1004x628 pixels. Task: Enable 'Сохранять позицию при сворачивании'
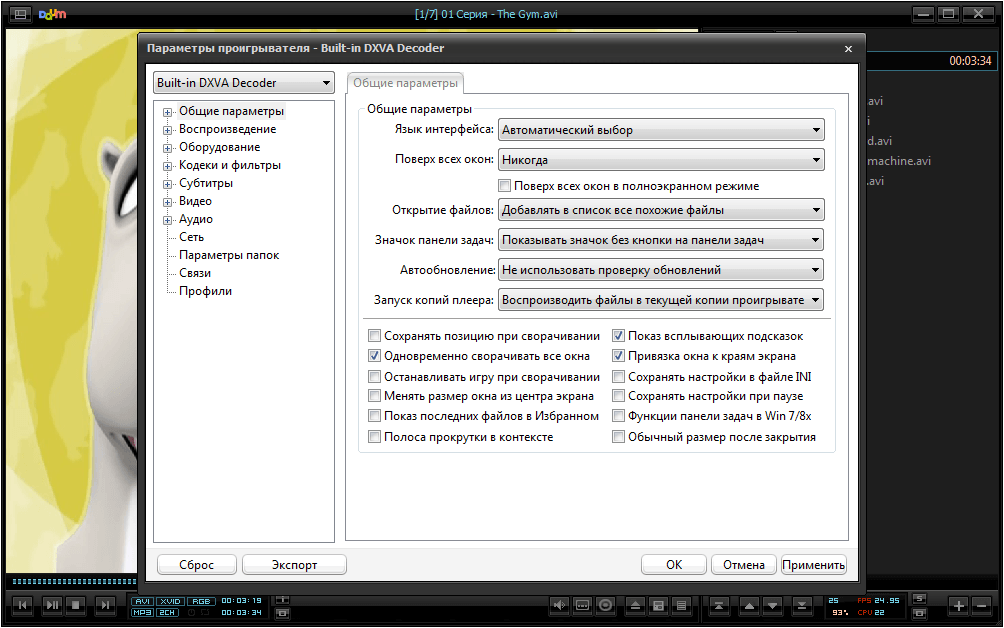click(375, 335)
